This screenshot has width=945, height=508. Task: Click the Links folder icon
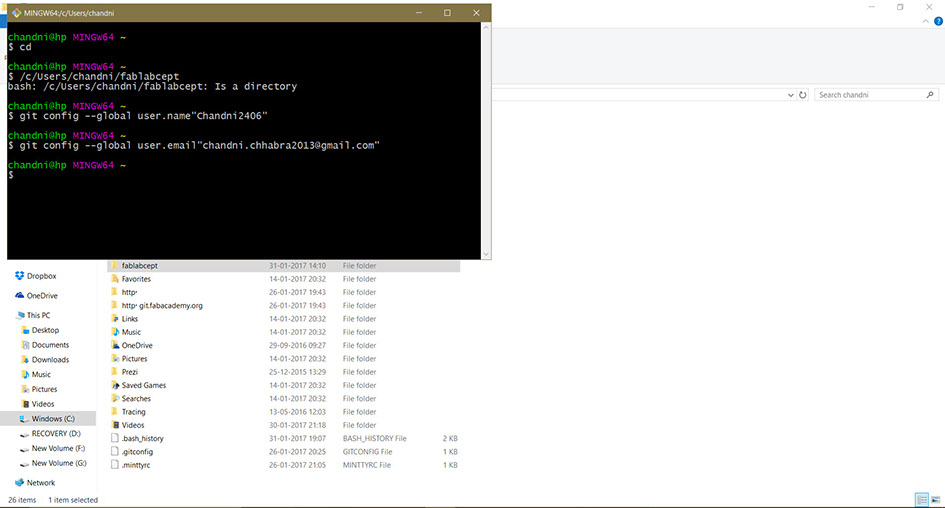pyautogui.click(x=115, y=319)
